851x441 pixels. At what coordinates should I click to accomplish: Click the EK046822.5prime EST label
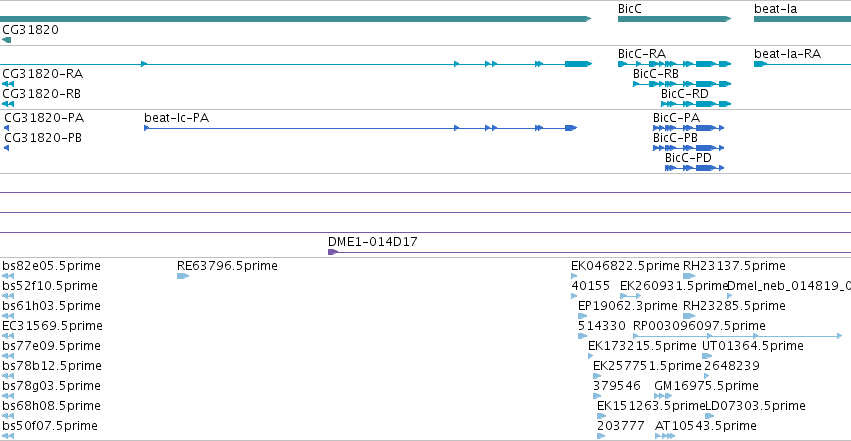tap(625, 266)
